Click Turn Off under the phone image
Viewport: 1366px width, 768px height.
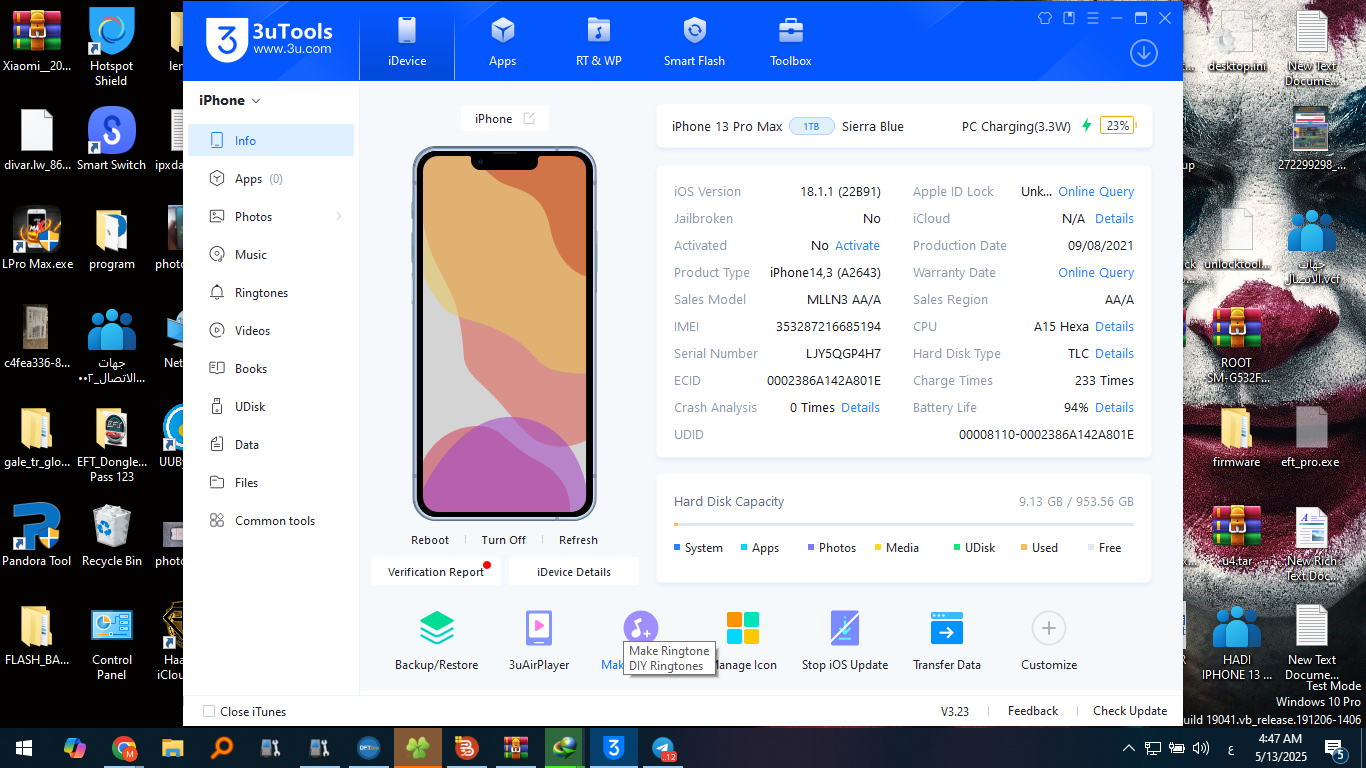click(503, 540)
